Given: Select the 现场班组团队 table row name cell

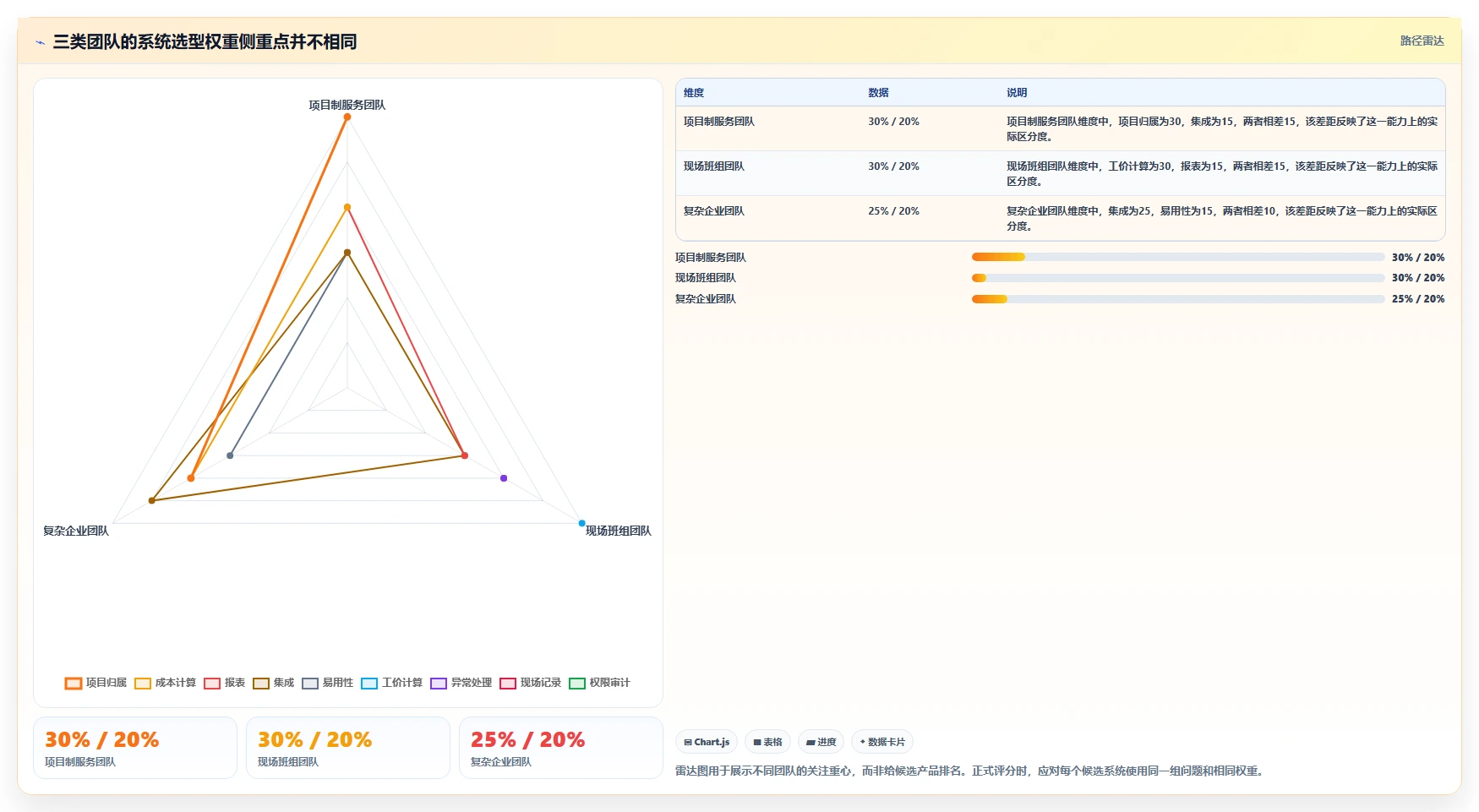Looking at the screenshot, I should pyautogui.click(x=714, y=166).
